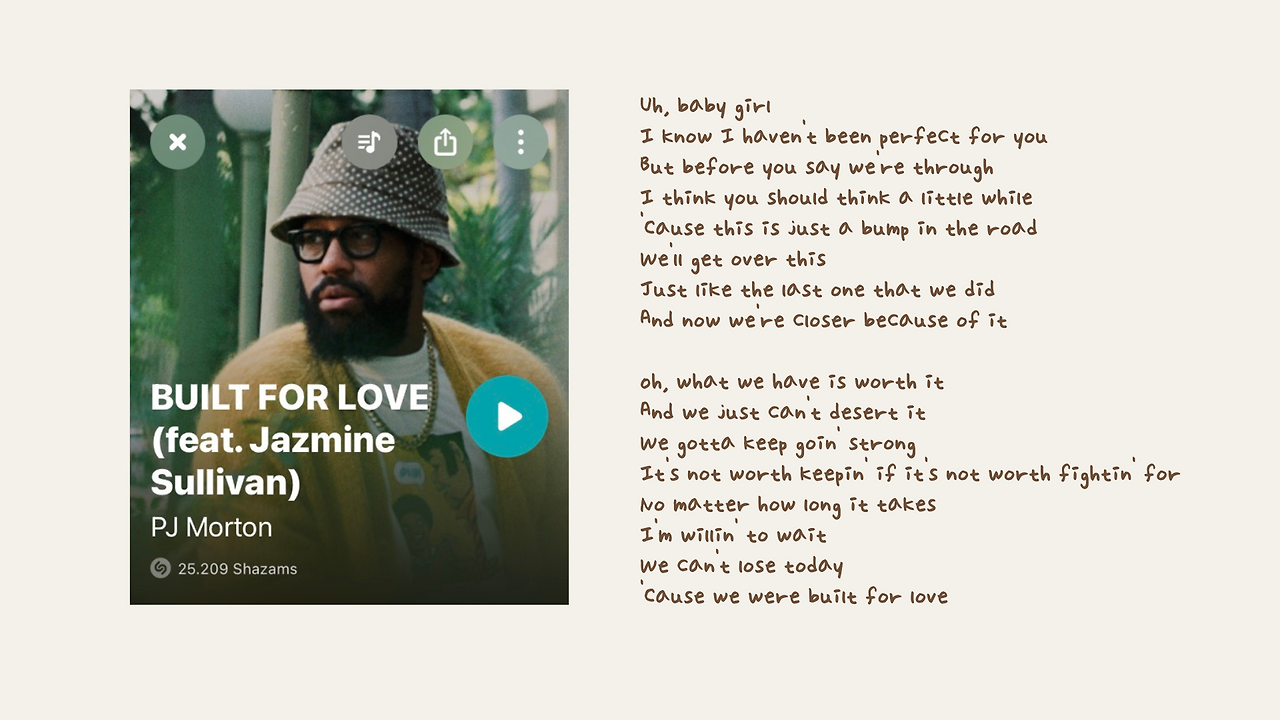
Task: Click final lyric 'Cause we were built for love'
Action: click(794, 596)
